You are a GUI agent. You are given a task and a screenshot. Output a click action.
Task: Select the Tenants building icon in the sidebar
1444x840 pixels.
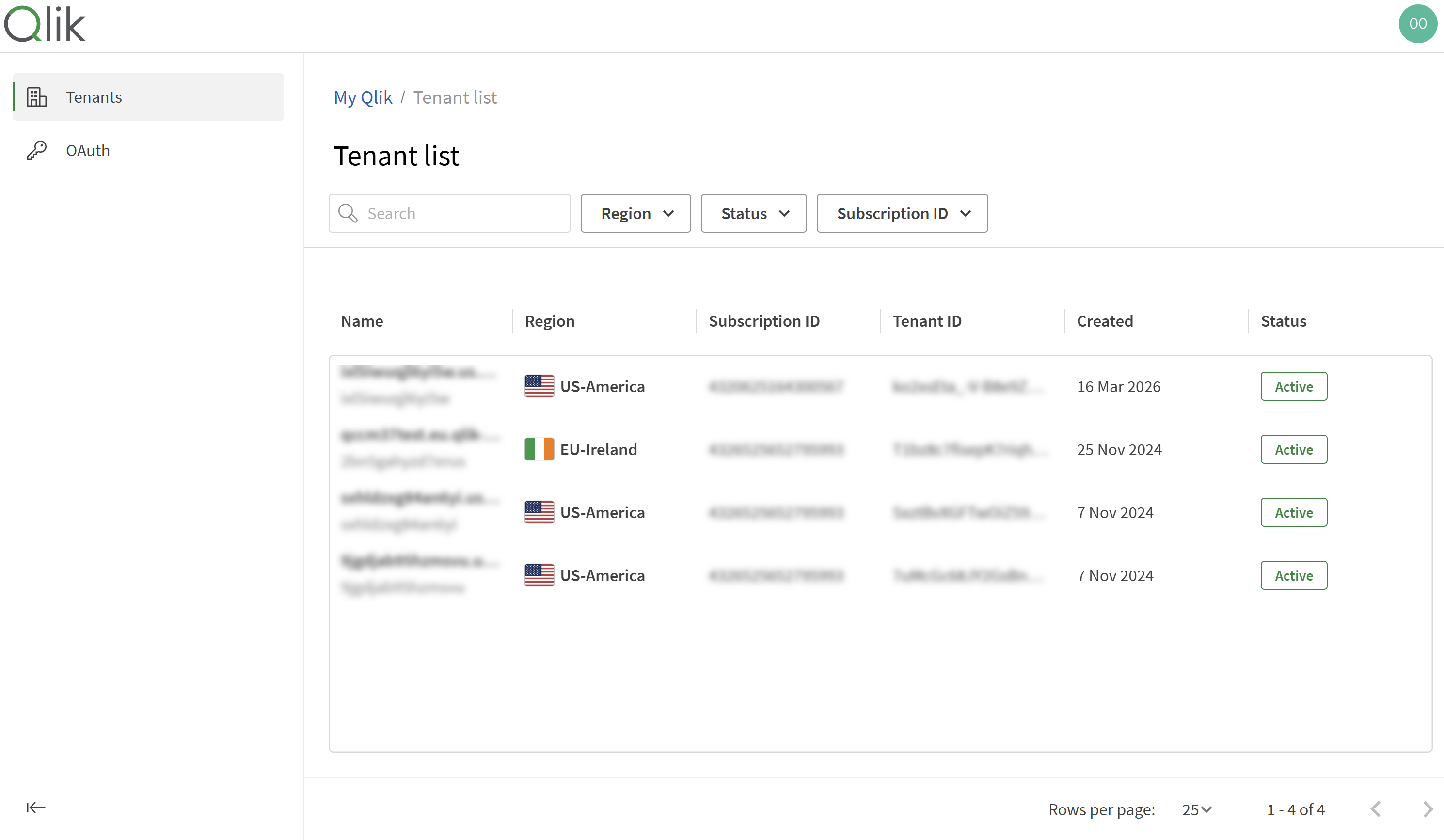pyautogui.click(x=36, y=97)
